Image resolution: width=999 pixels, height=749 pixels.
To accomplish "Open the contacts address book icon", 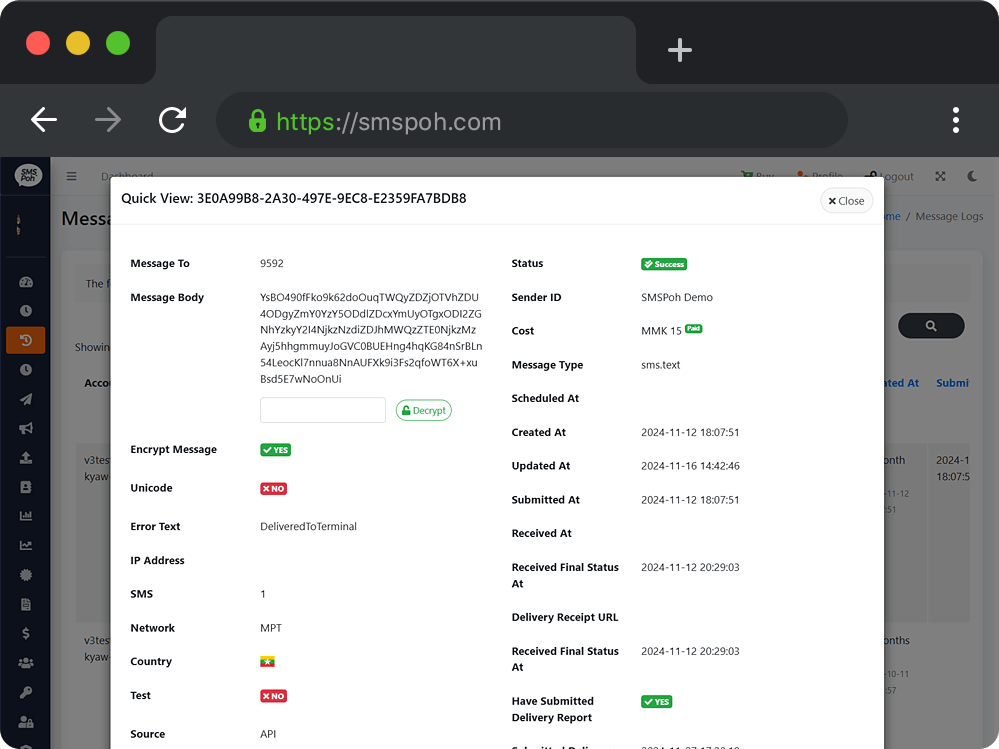I will pyautogui.click(x=26, y=487).
